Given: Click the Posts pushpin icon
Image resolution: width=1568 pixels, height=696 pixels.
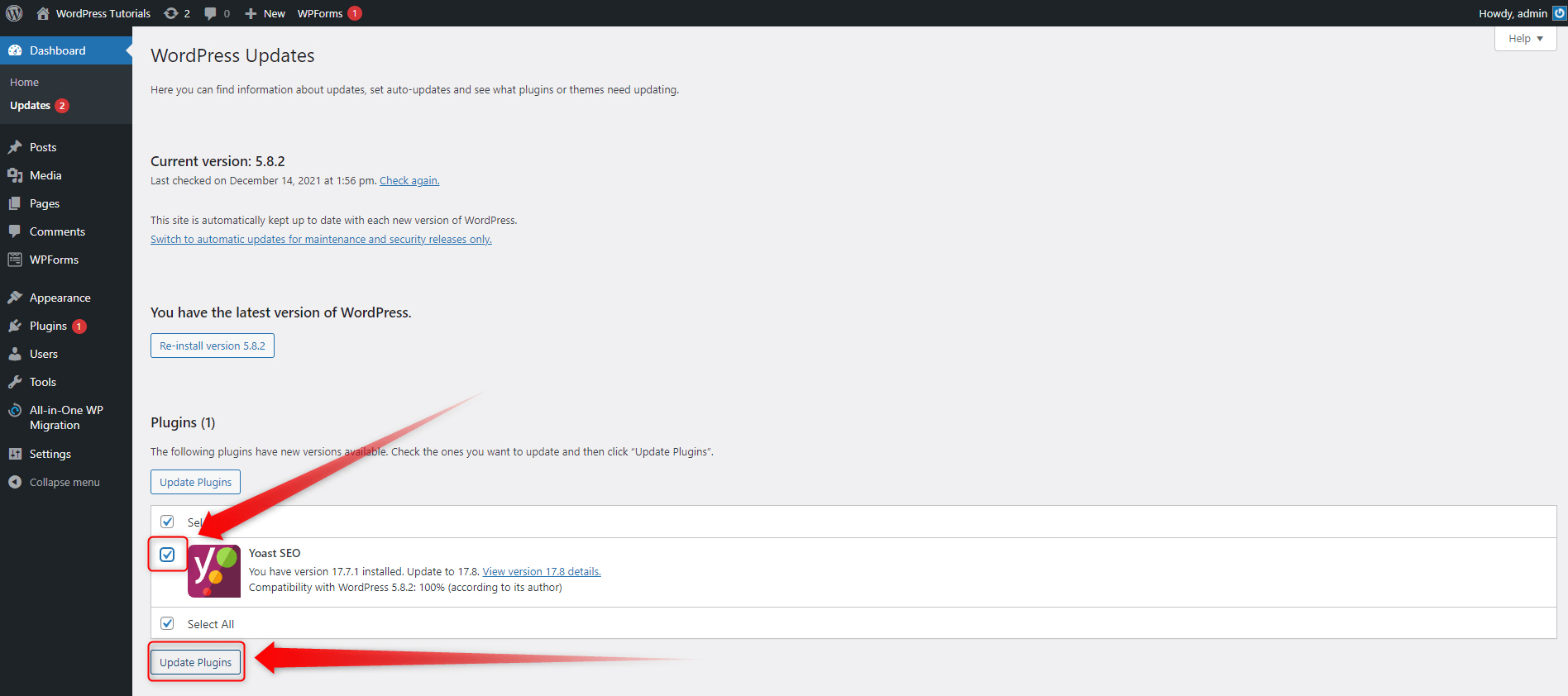Looking at the screenshot, I should point(15,147).
